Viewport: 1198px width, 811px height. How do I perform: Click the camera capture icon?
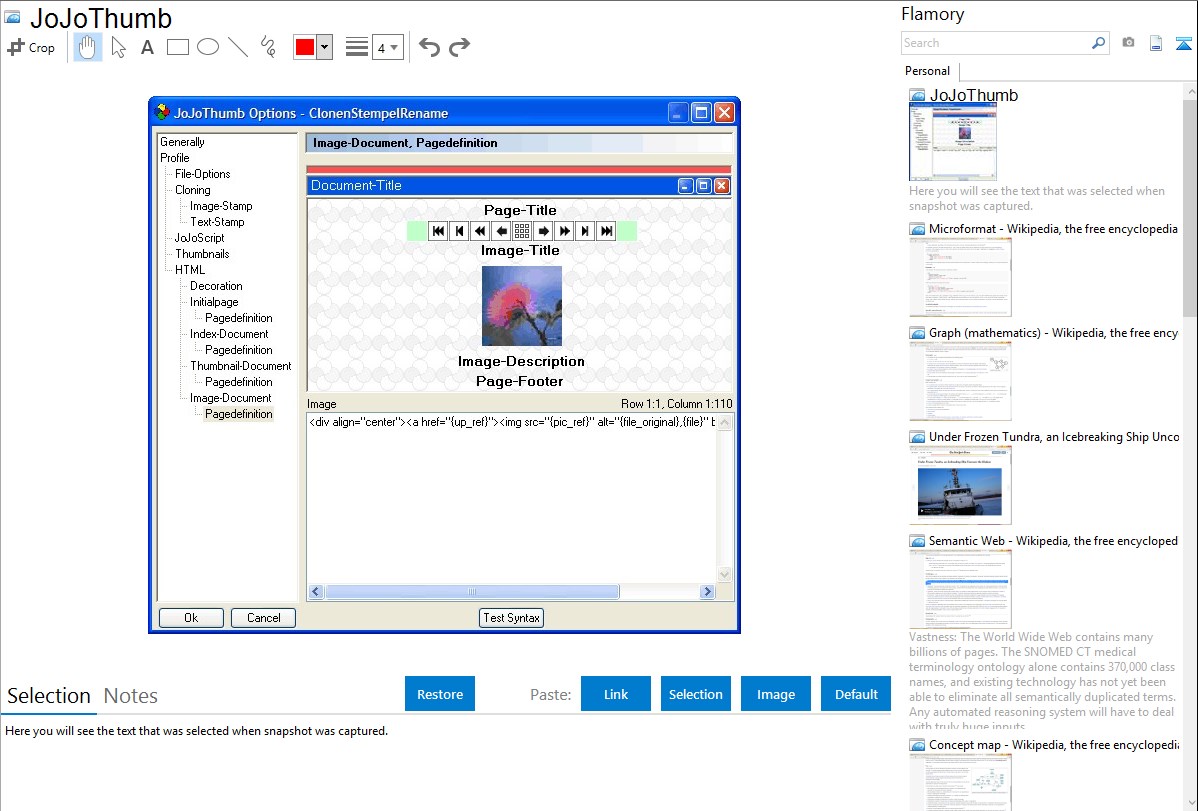pyautogui.click(x=1128, y=43)
